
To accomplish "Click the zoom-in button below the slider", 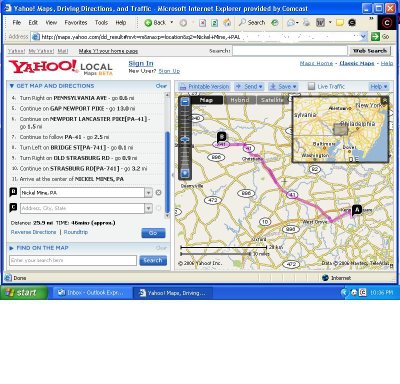I will coord(185,173).
